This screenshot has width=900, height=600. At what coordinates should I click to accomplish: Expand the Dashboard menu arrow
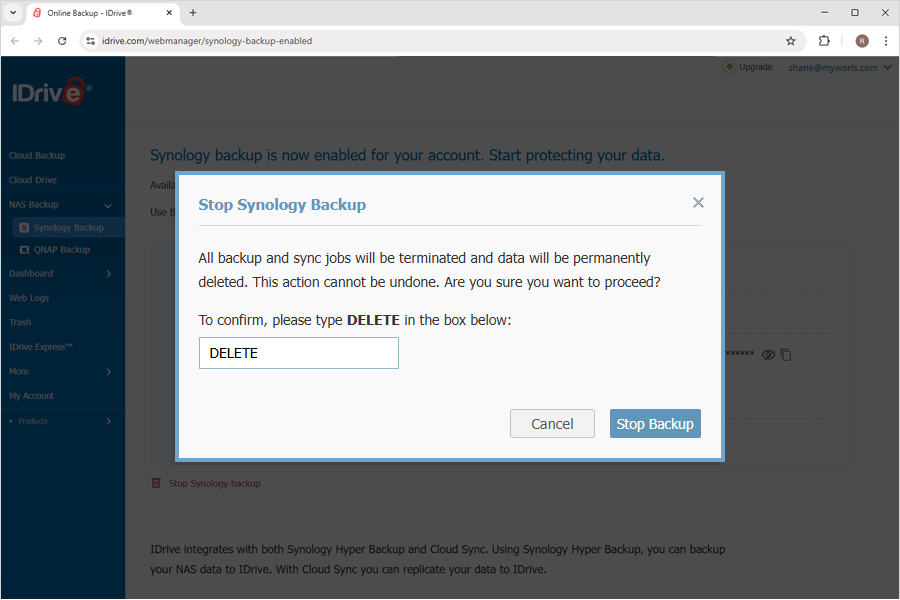pos(108,274)
